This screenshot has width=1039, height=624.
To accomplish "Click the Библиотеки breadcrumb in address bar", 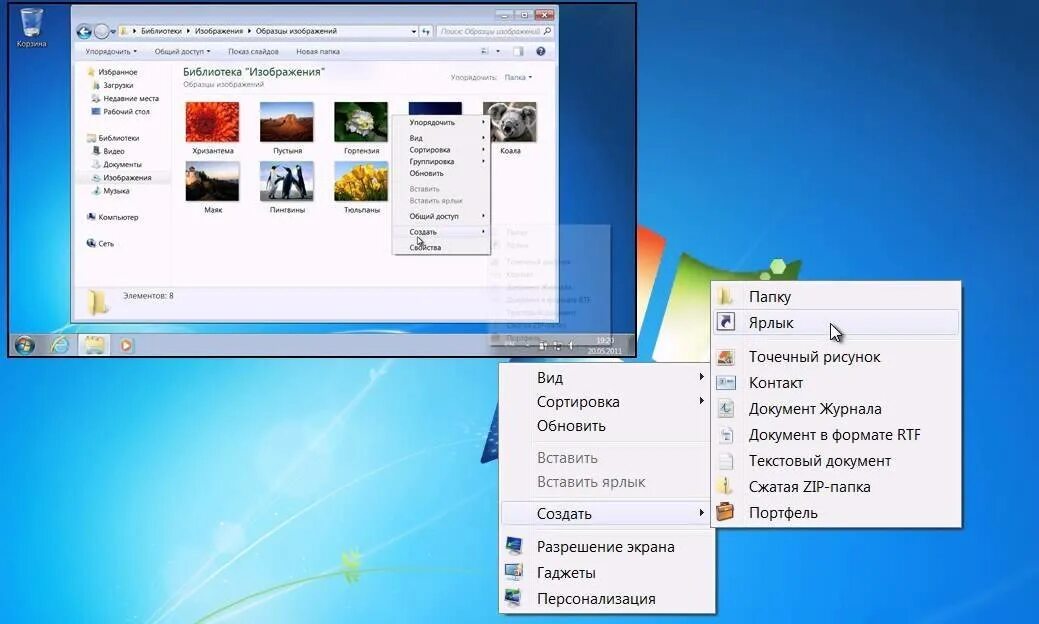I will point(161,31).
